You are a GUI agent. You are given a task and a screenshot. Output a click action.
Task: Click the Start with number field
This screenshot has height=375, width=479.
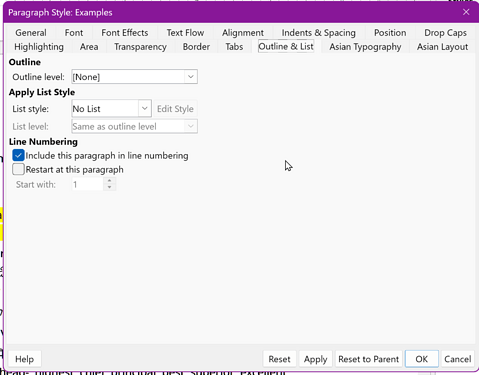88,184
